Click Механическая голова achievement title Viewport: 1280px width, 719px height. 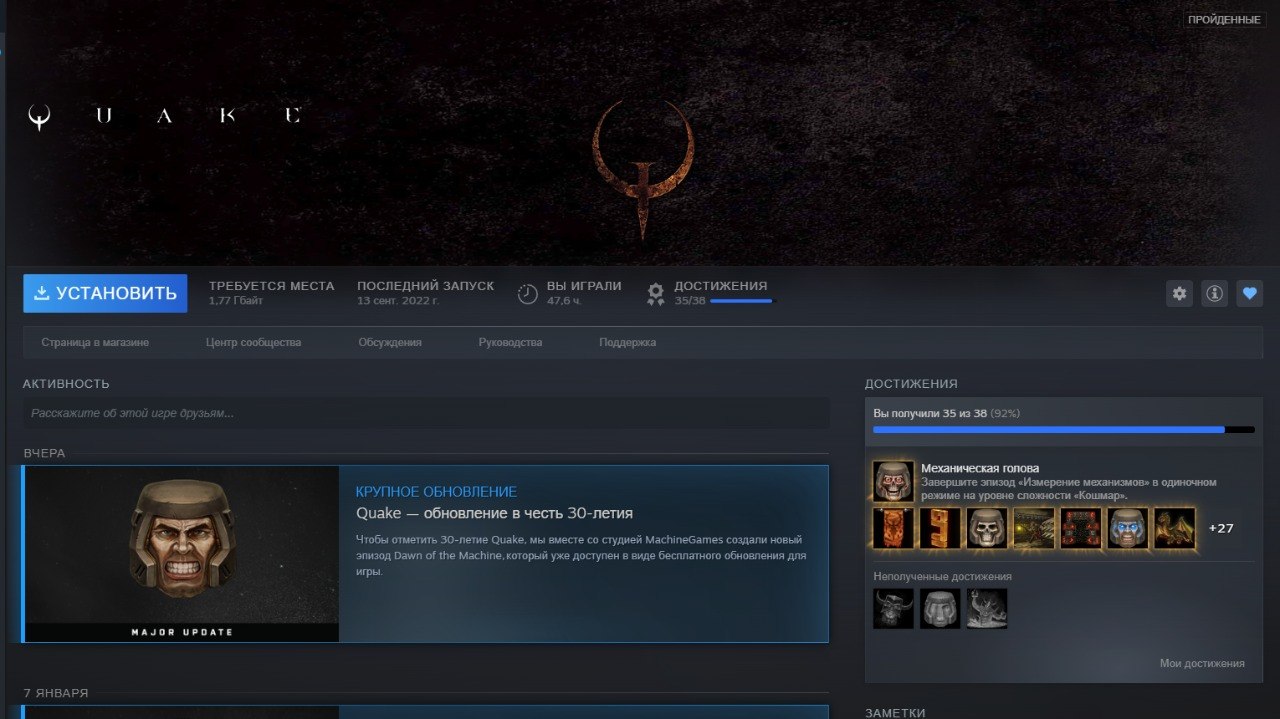click(x=980, y=468)
